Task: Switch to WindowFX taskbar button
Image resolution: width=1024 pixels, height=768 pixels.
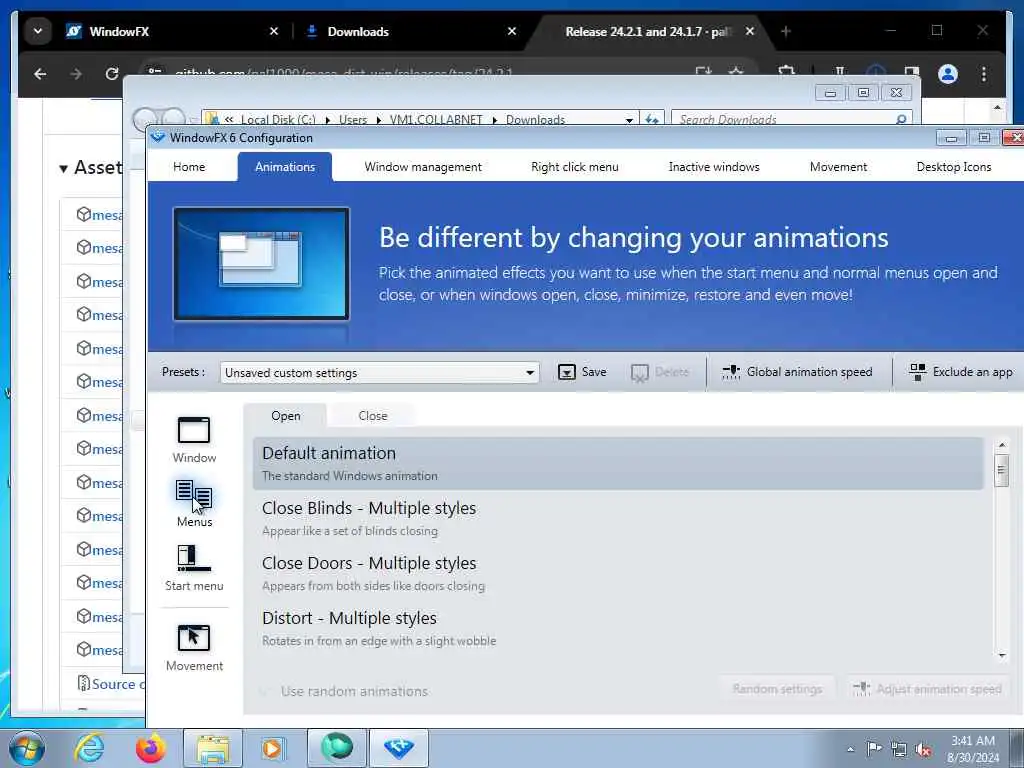Action: (399, 748)
